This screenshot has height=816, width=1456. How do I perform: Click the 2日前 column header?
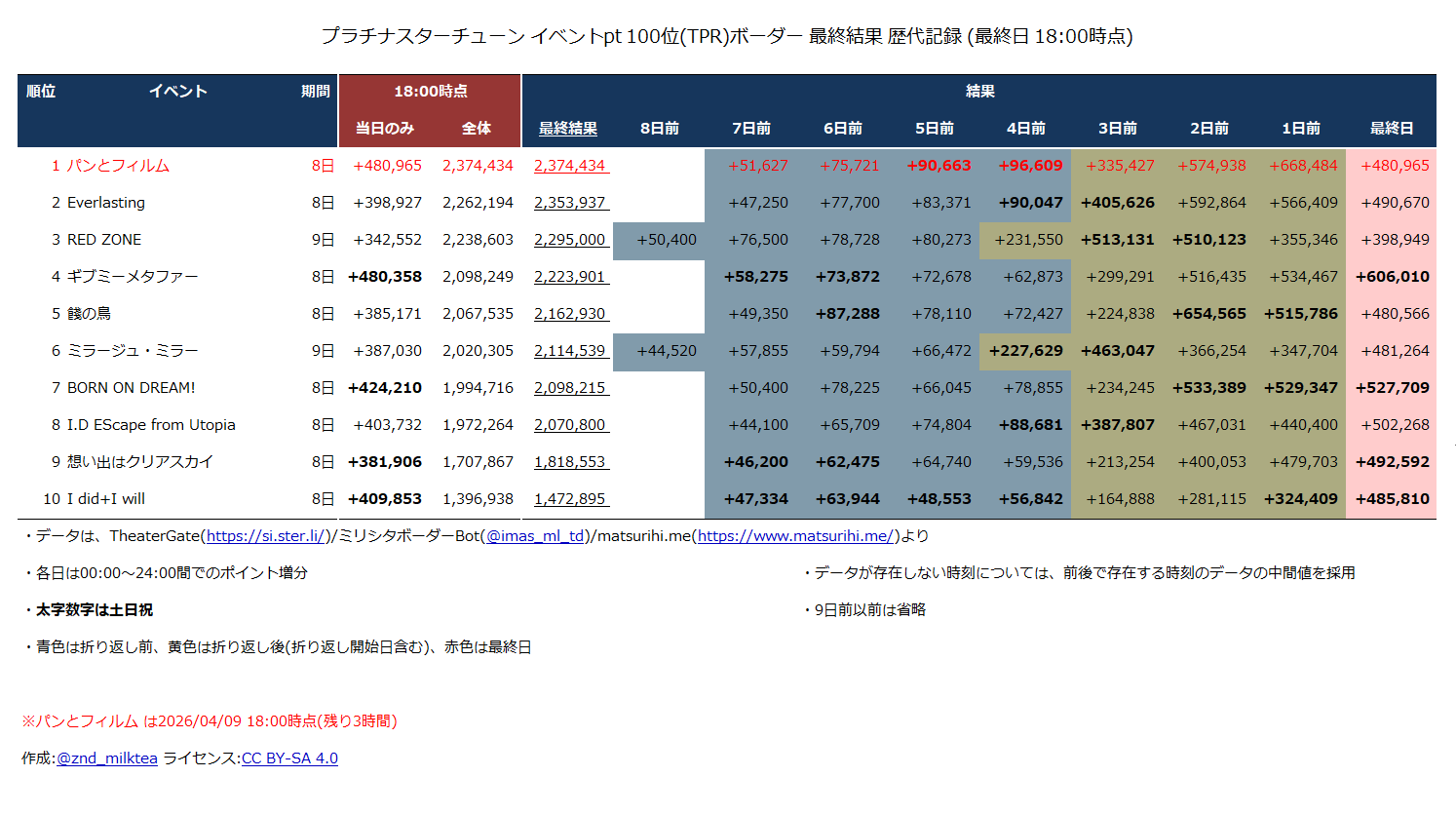(1209, 129)
